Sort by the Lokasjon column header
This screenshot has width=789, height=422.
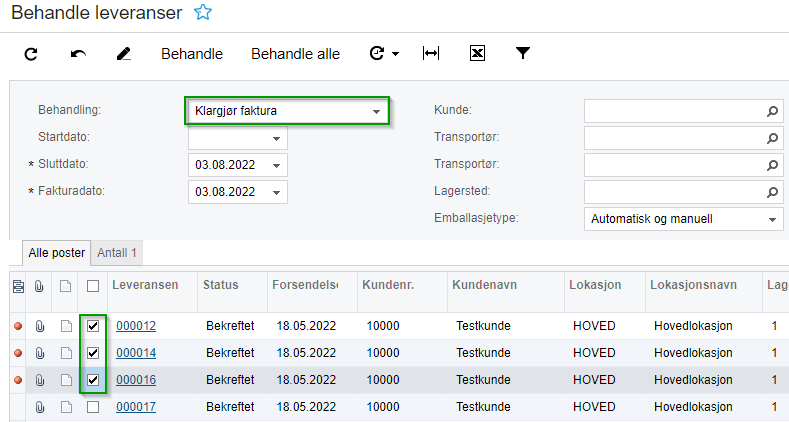coord(595,285)
